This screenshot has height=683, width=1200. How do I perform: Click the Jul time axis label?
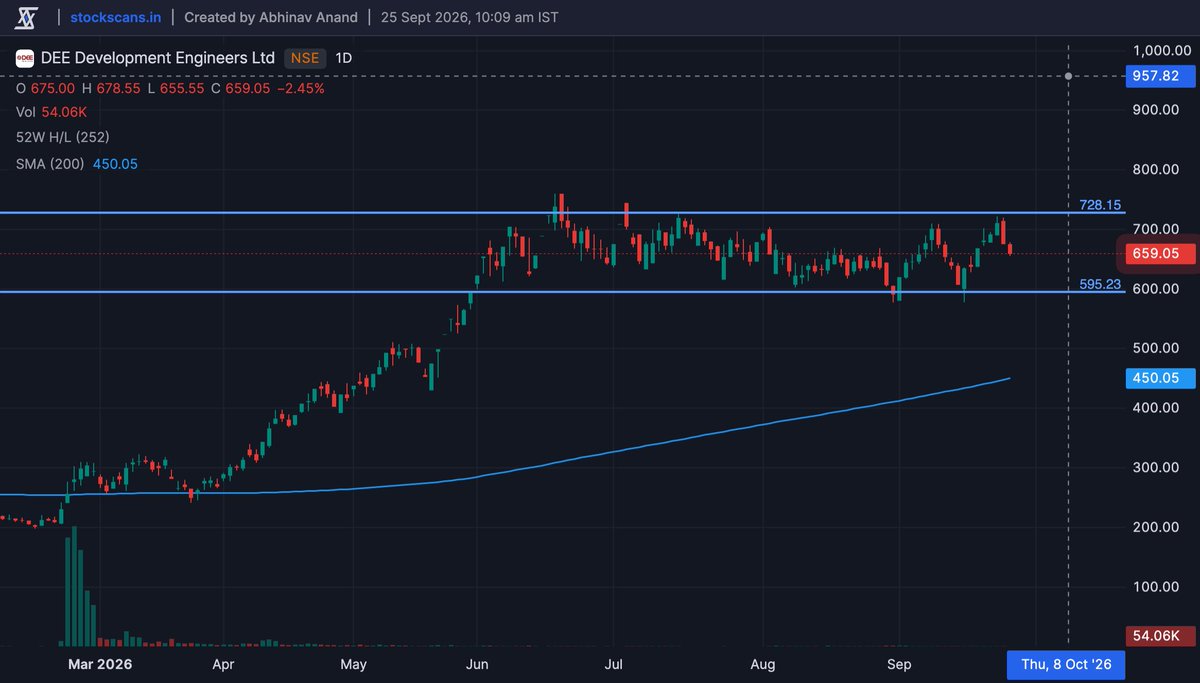(614, 664)
